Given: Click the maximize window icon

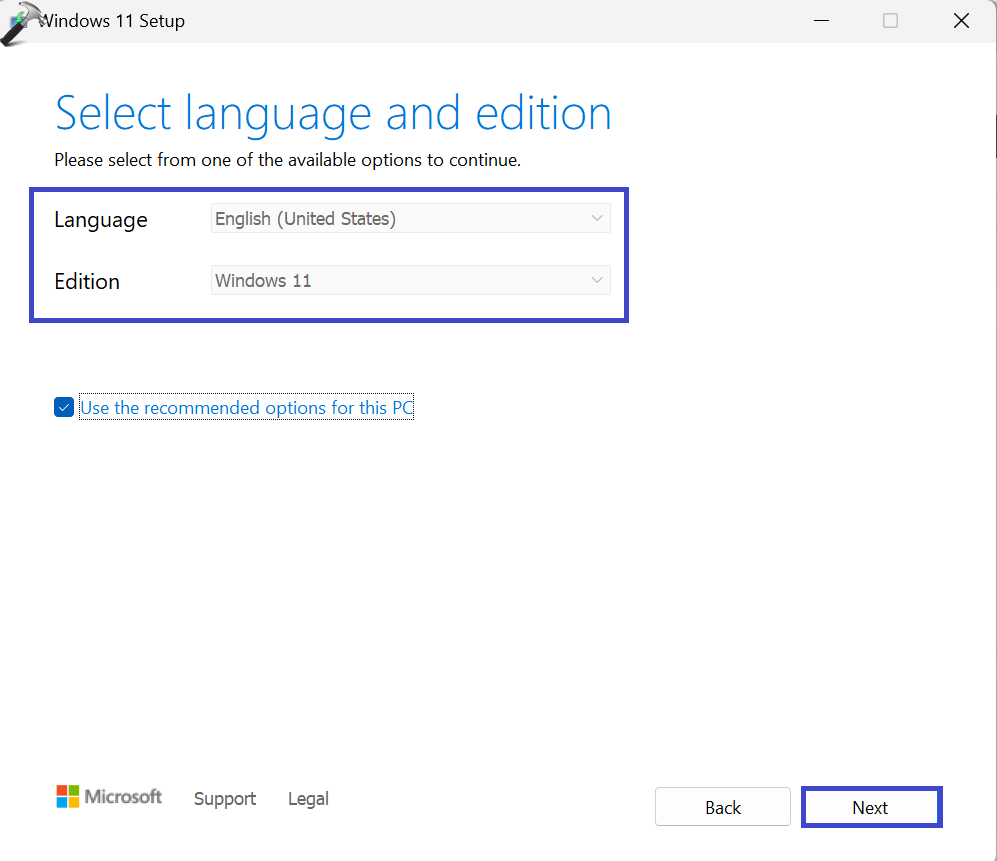Looking at the screenshot, I should [x=890, y=21].
